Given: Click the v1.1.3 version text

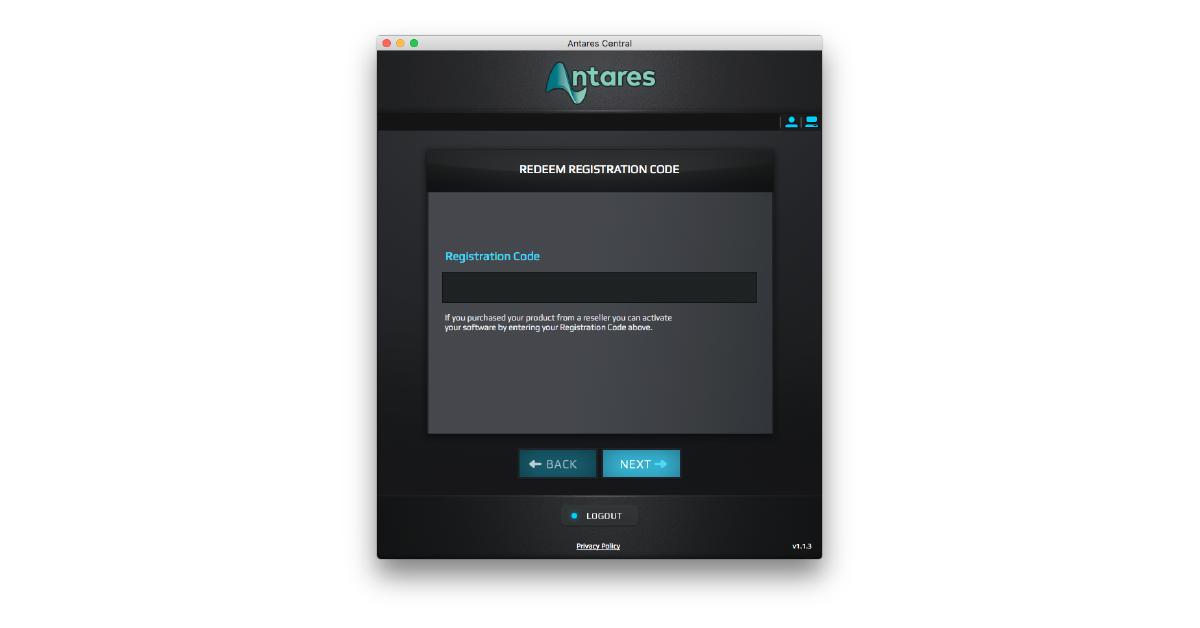Looking at the screenshot, I should pyautogui.click(x=802, y=546).
